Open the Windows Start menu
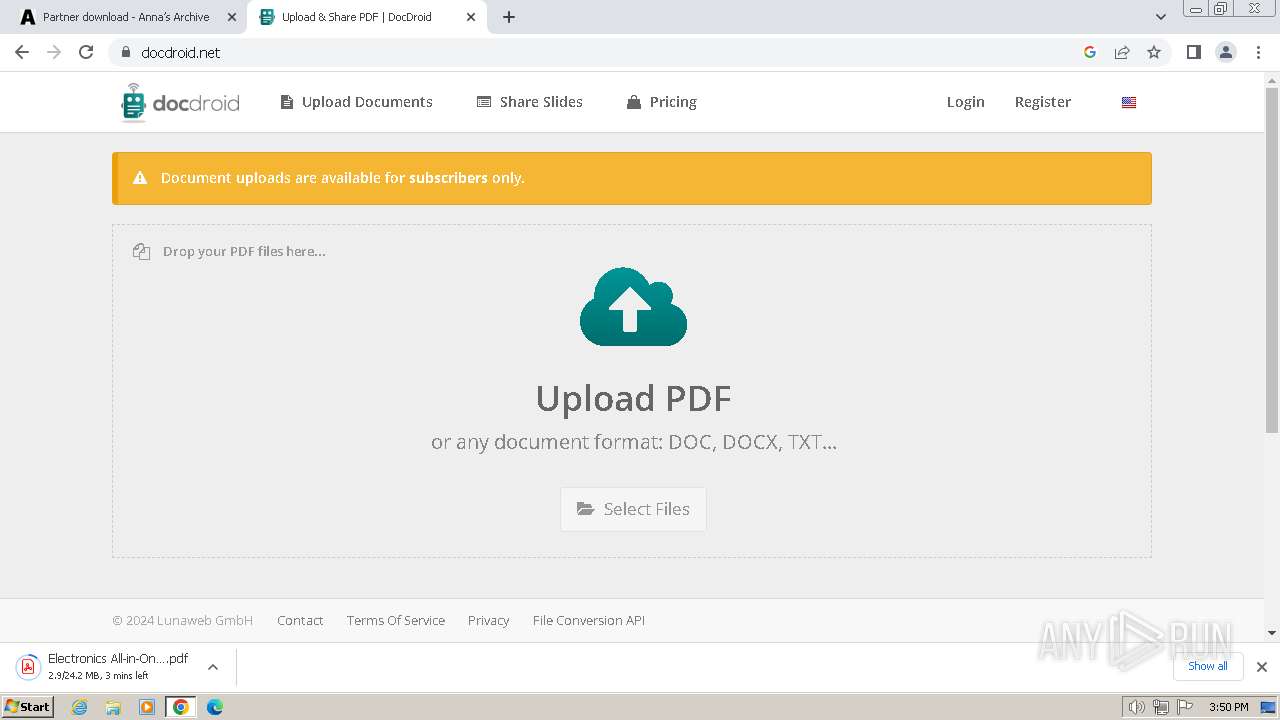The height and width of the screenshot is (720, 1280). coord(28,707)
